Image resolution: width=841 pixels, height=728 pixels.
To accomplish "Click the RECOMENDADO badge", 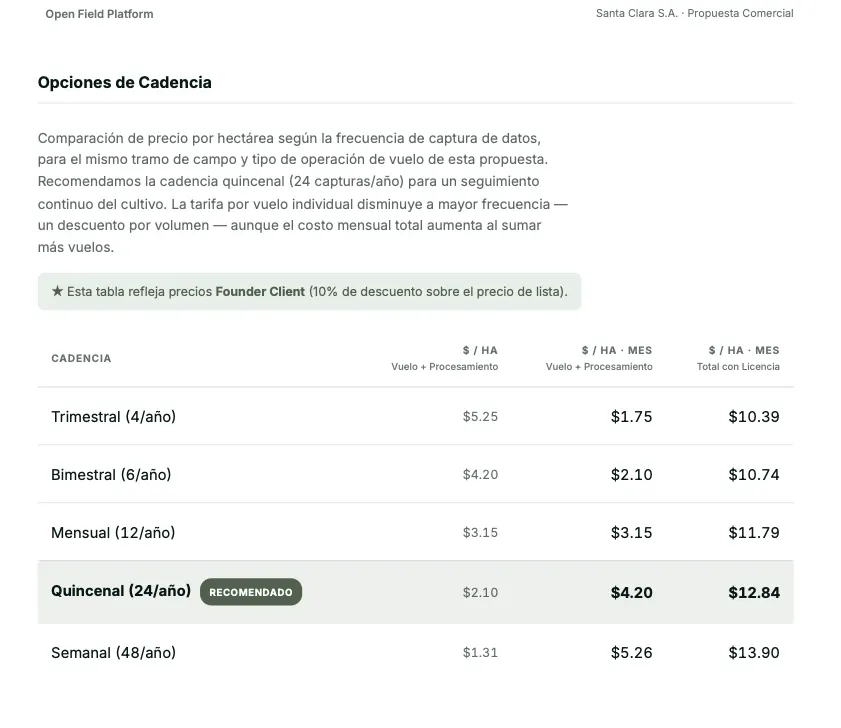I will (x=251, y=592).
